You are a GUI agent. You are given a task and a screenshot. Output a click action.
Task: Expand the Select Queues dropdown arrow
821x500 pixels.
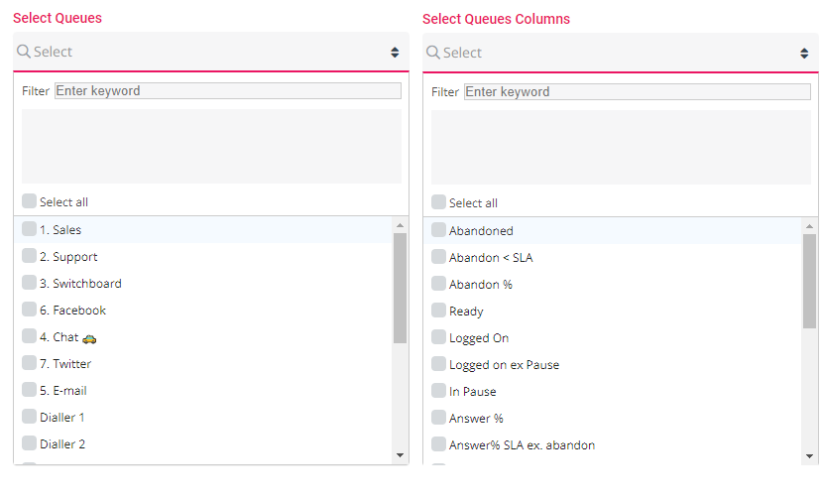(x=395, y=52)
